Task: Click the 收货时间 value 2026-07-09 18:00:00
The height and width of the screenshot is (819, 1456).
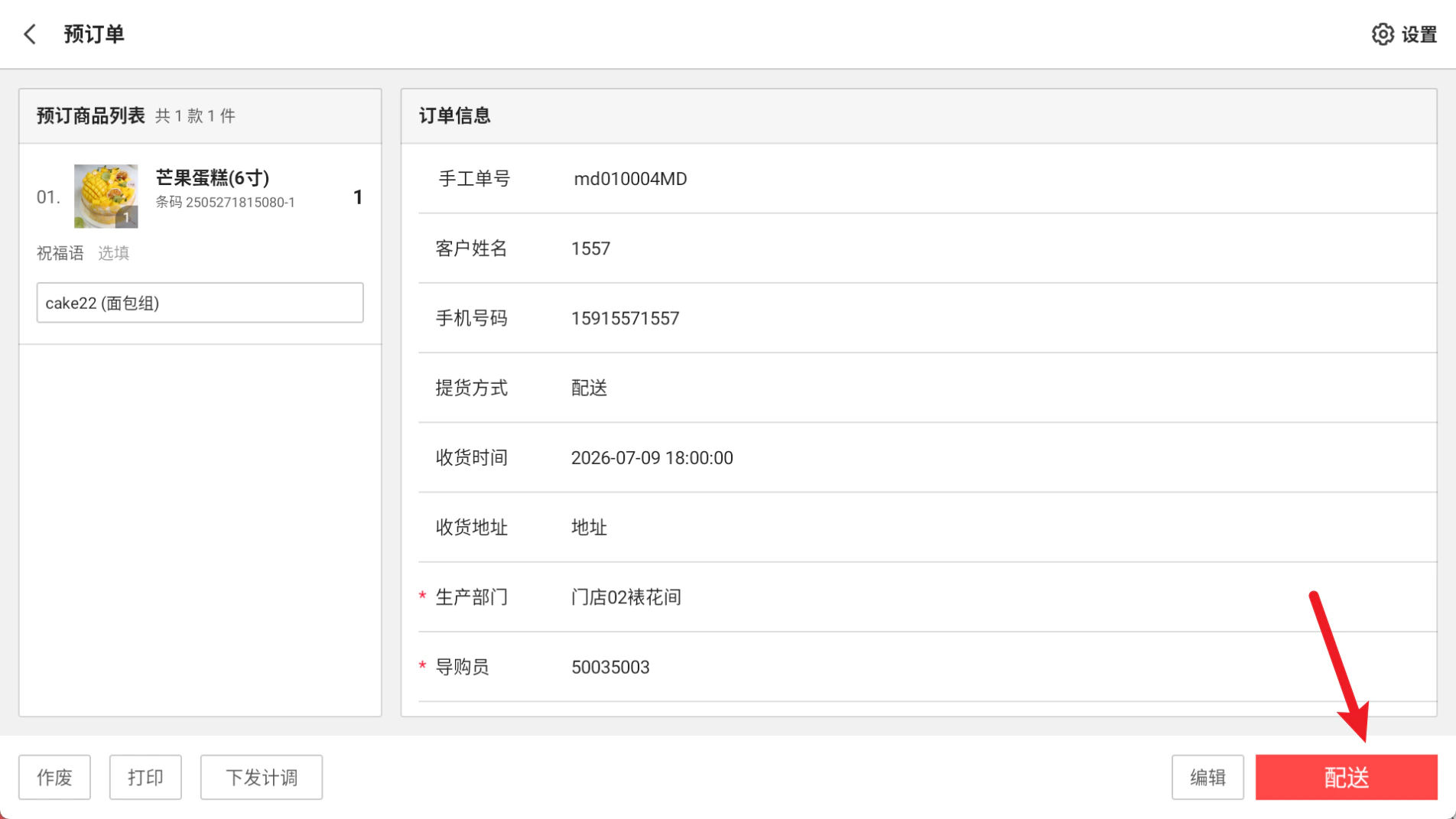Action: pyautogui.click(x=652, y=457)
